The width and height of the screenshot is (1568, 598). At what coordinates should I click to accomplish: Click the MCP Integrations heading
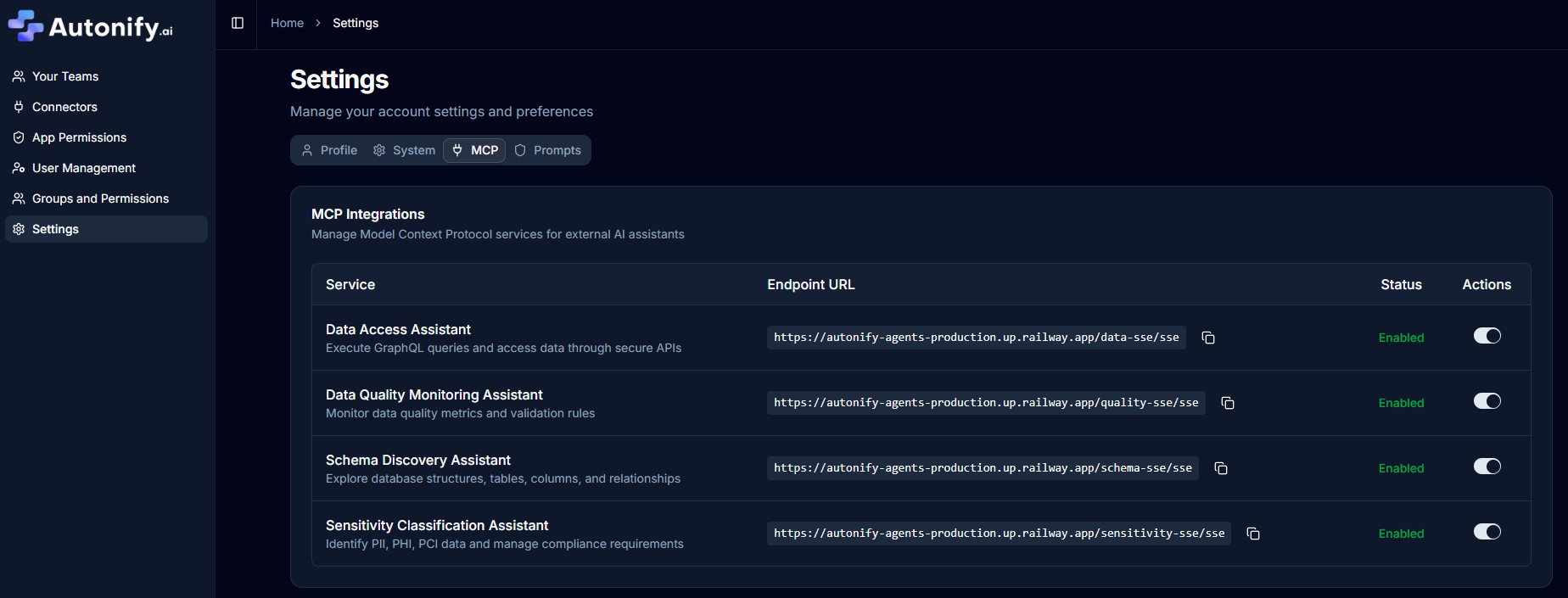368,214
